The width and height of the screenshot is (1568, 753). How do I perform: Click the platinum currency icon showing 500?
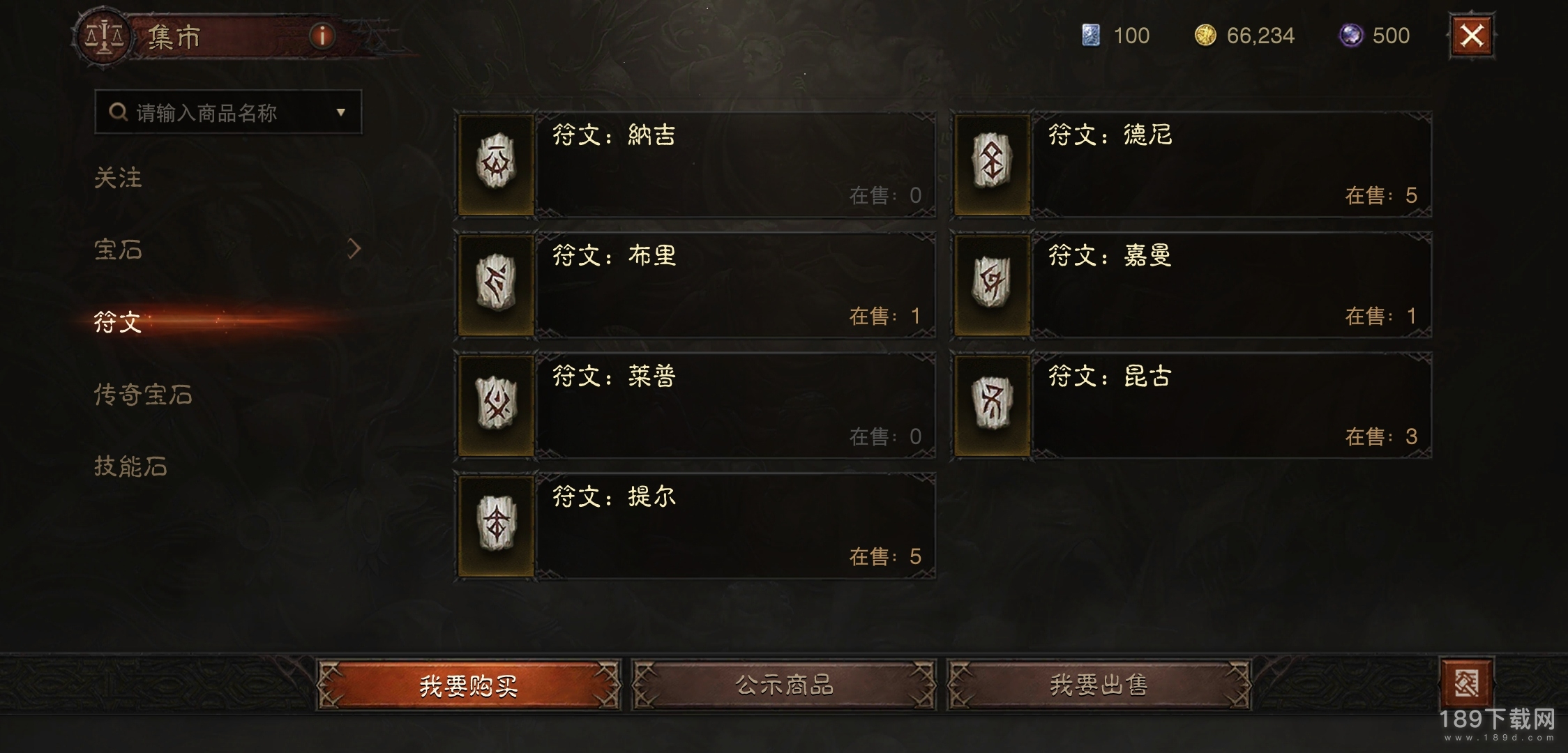[1351, 35]
